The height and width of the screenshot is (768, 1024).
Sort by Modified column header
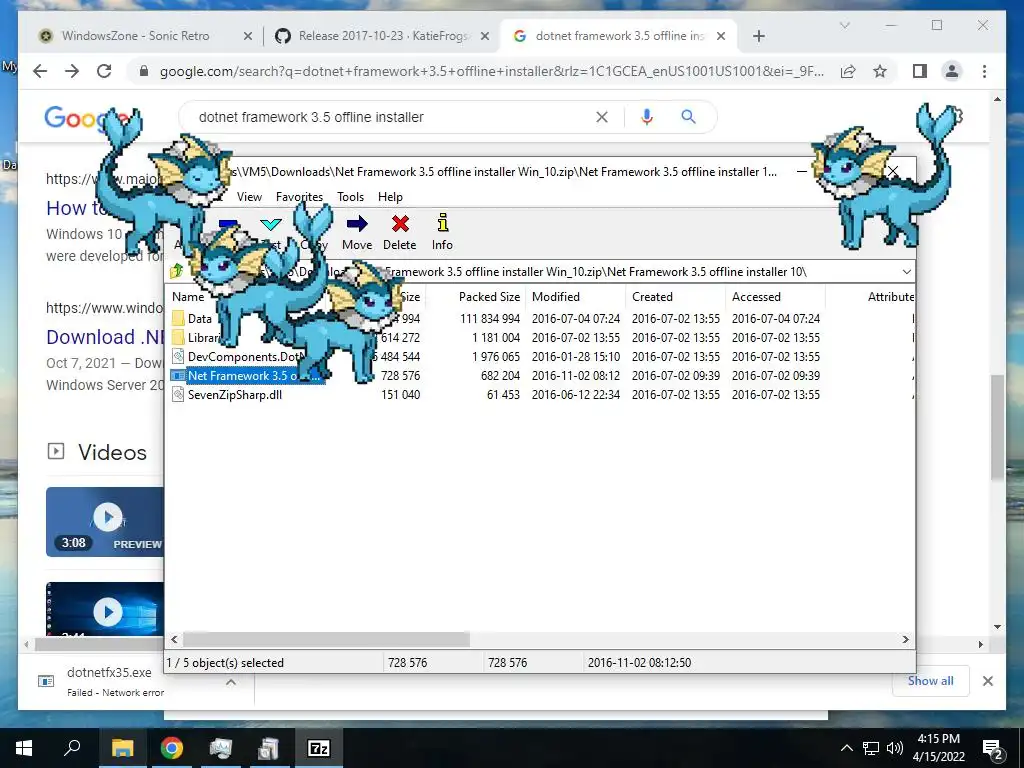556,296
